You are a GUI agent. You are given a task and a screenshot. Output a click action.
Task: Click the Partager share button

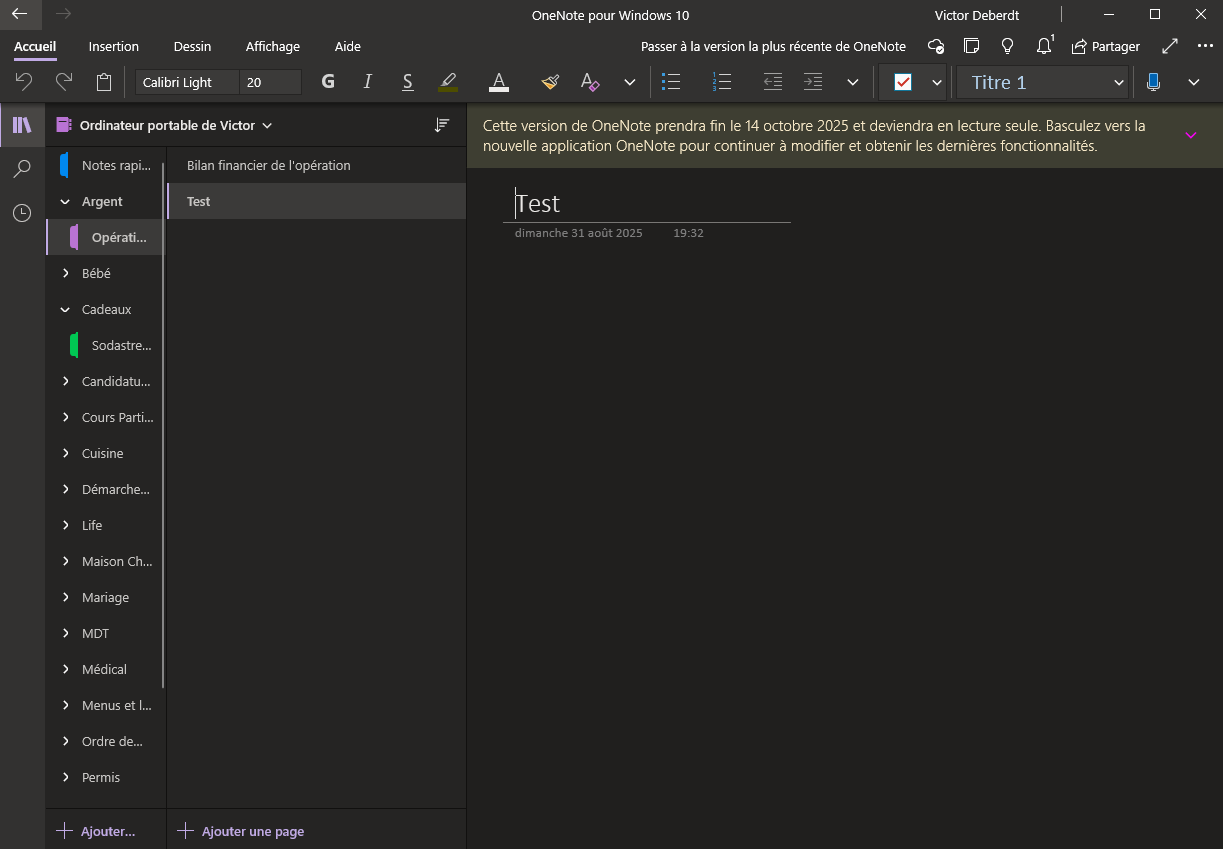pos(1106,46)
